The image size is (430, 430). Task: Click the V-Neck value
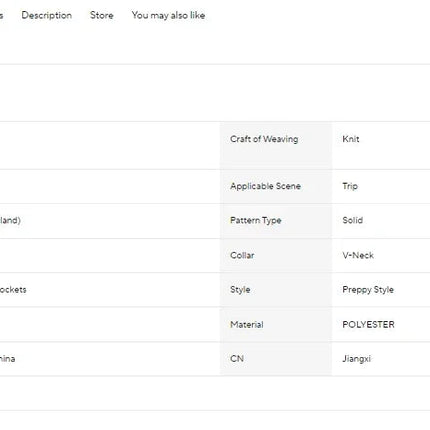pyautogui.click(x=358, y=255)
